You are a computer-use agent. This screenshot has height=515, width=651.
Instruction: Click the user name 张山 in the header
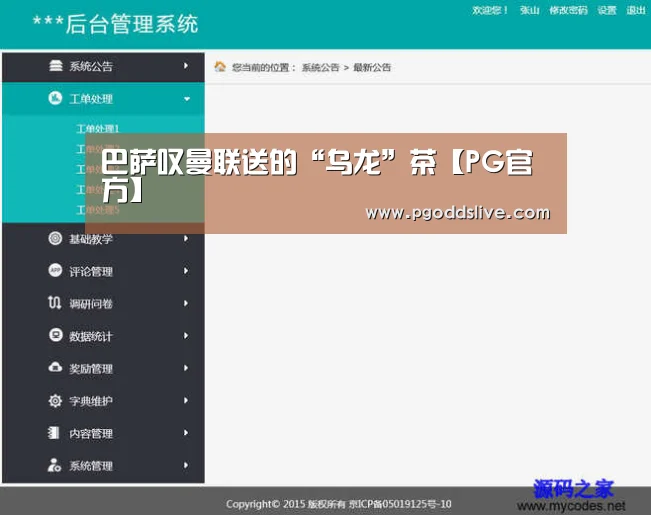pos(529,10)
